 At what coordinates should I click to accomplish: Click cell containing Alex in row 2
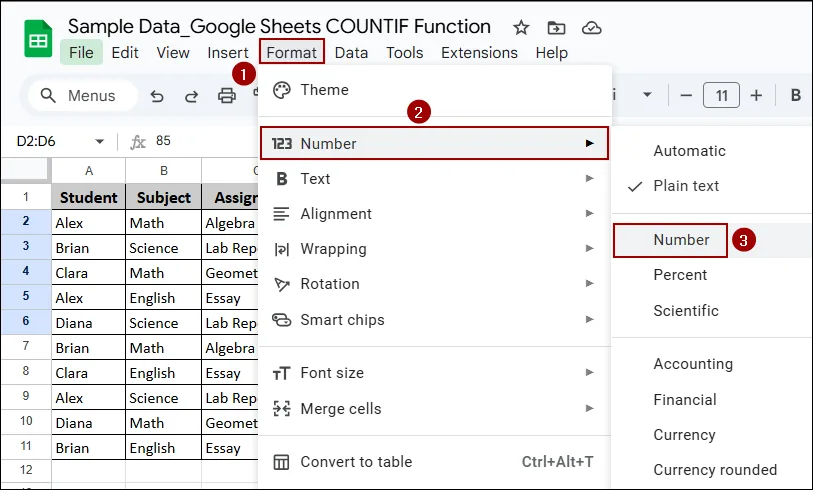89,222
